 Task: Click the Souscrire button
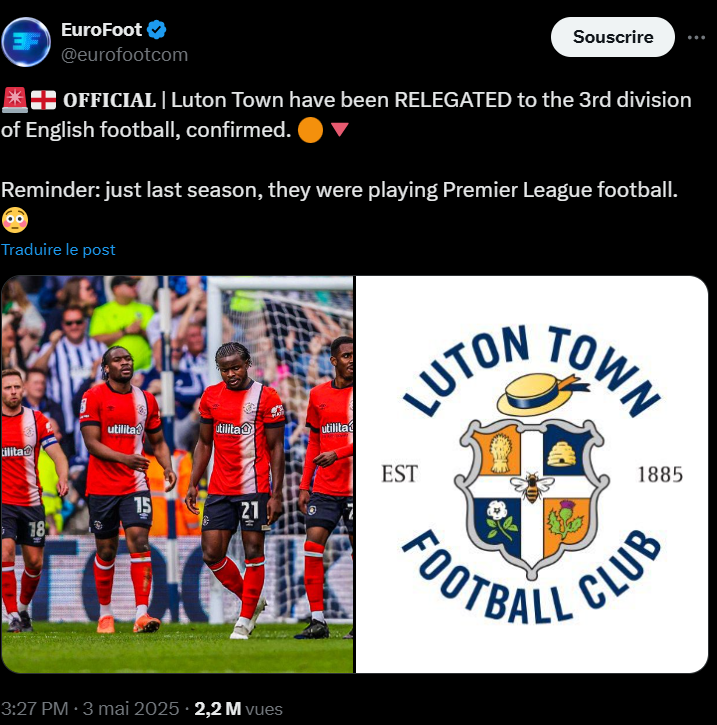(613, 37)
